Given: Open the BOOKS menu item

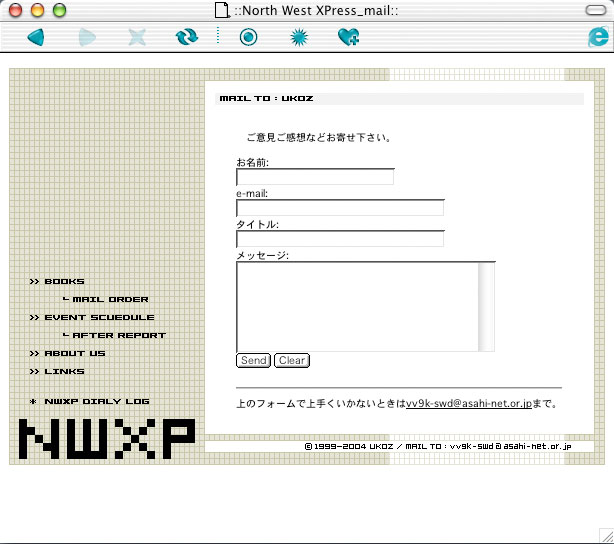Looking at the screenshot, I should tap(64, 282).
